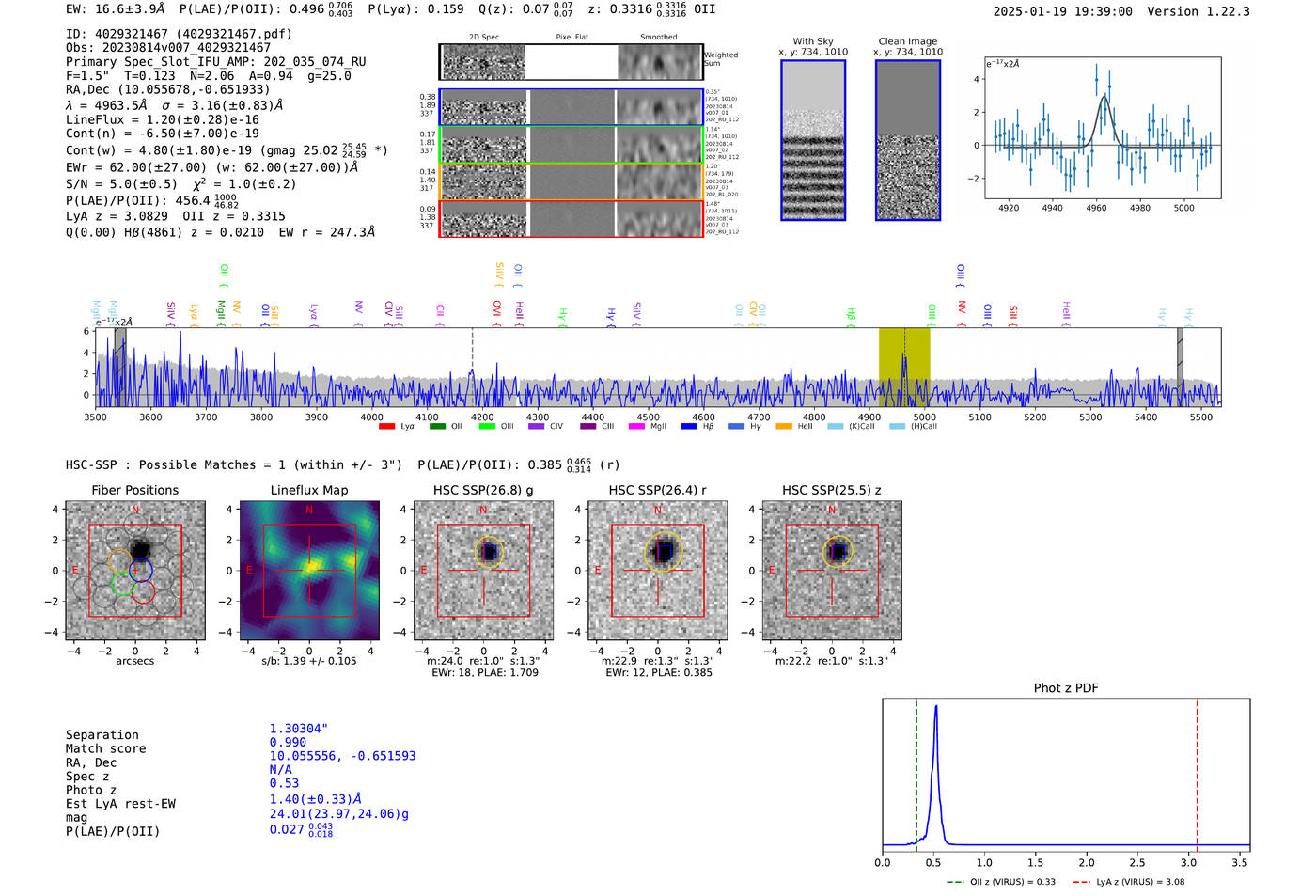Viewport: 1316px width, 896px height.
Task: Click the Phot z PDF plot
Action: click(x=1066, y=775)
